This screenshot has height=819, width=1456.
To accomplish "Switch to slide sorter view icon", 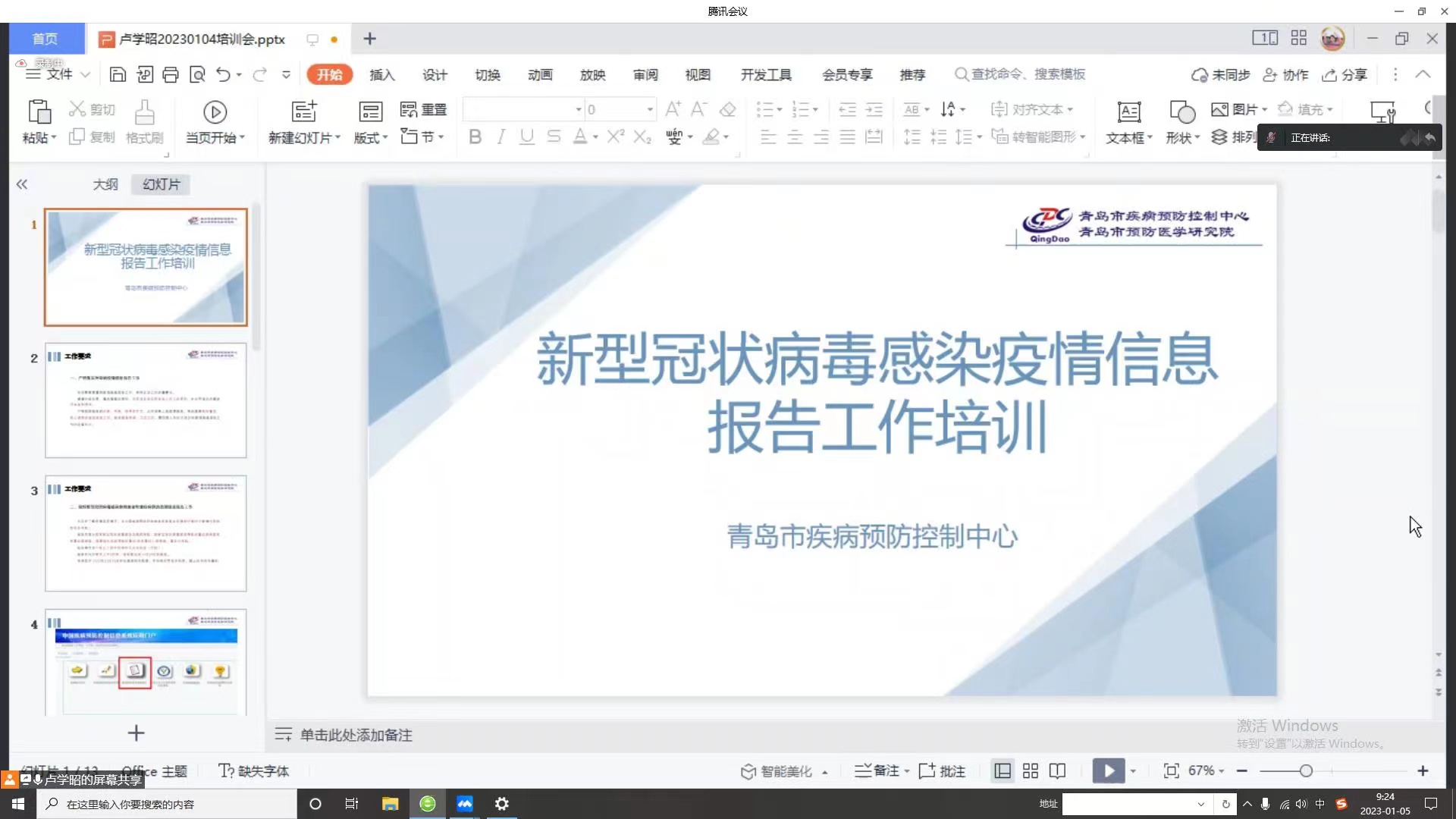I will [x=1030, y=771].
